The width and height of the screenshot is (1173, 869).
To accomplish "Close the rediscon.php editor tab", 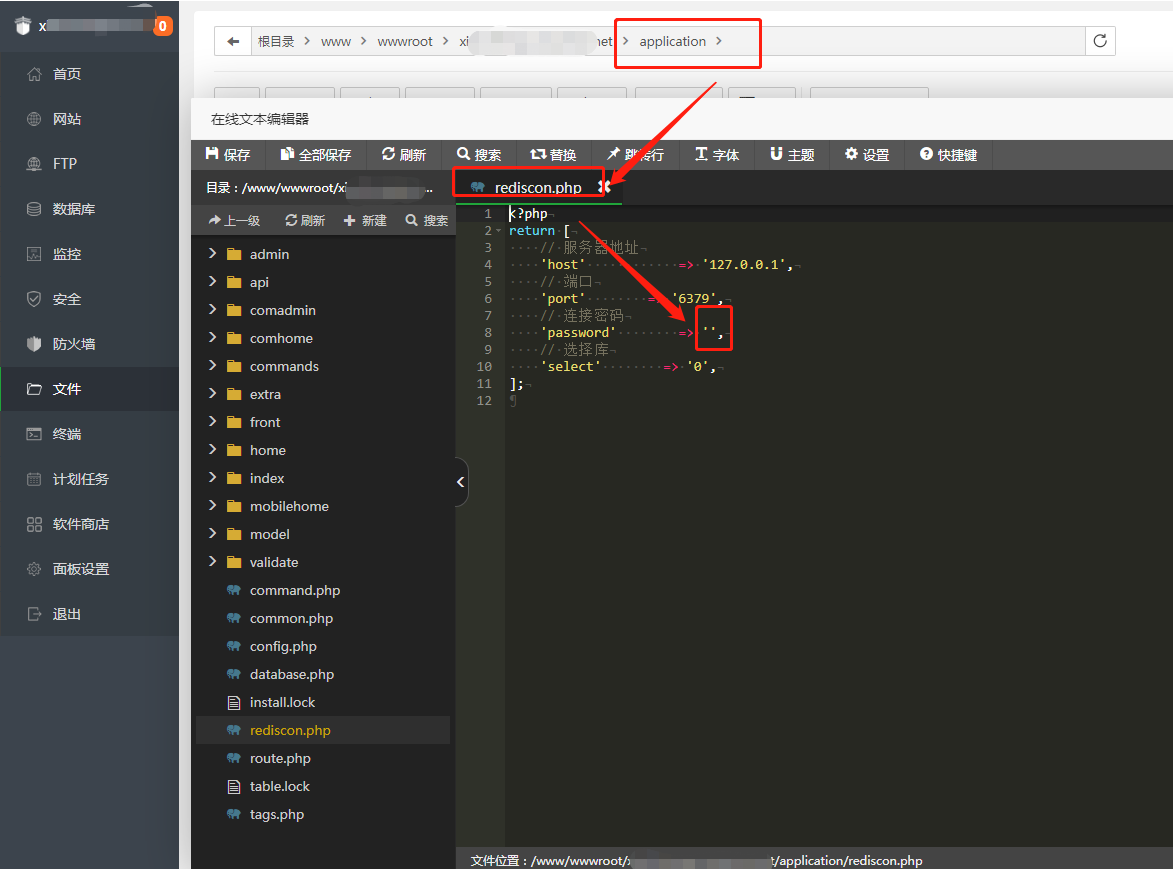I will point(604,187).
